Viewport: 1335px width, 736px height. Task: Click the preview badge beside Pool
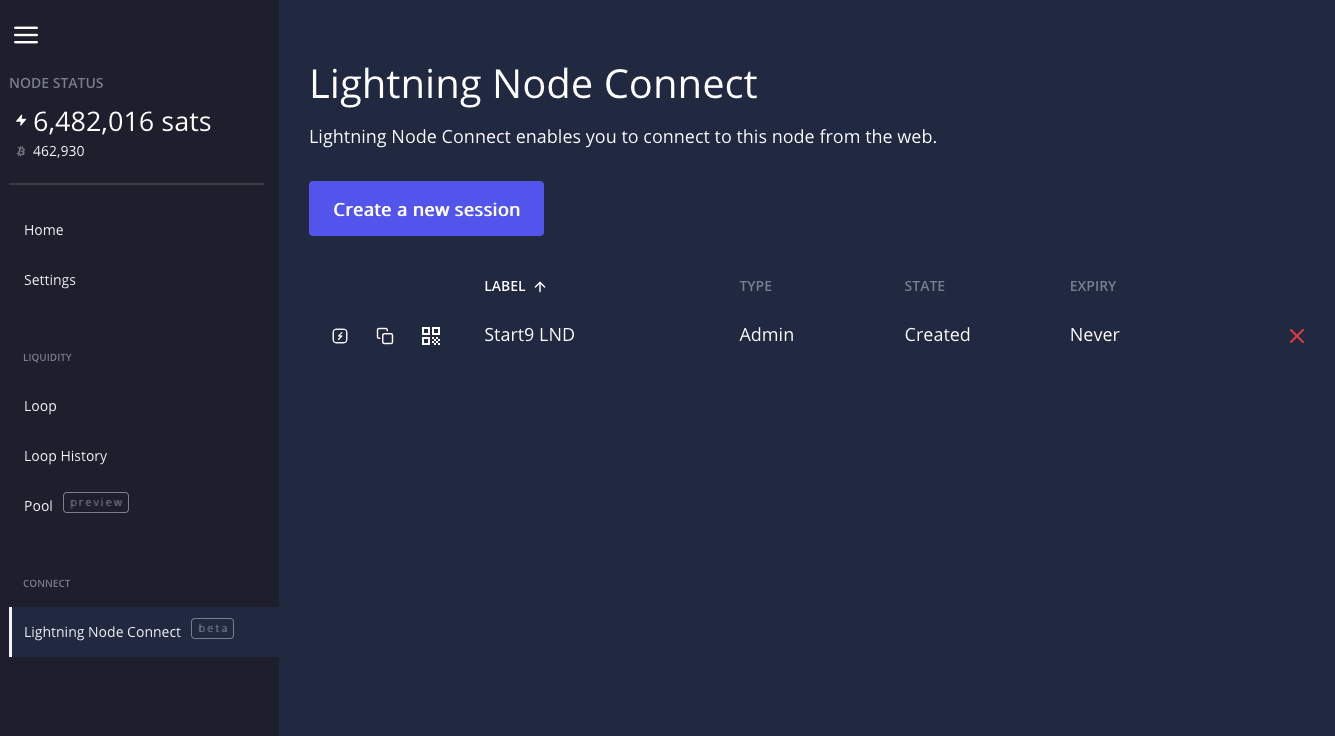95,502
